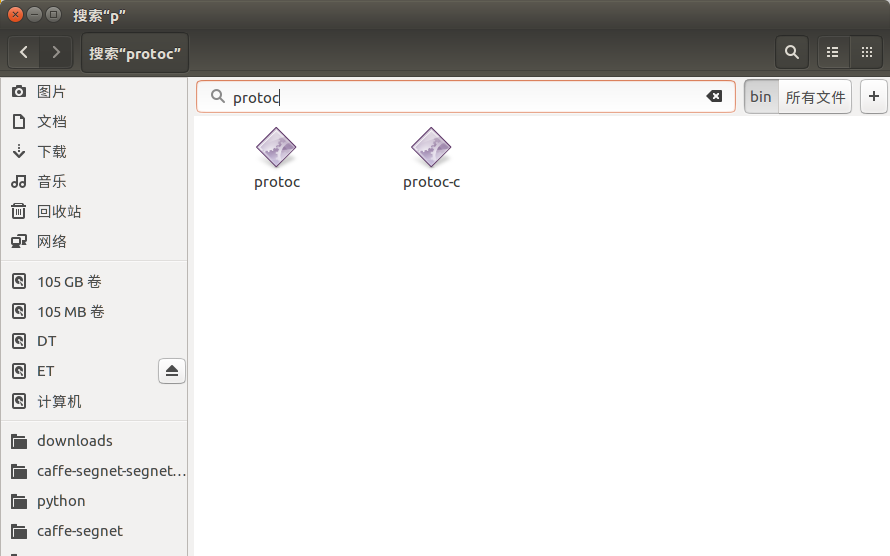The height and width of the screenshot is (556, 890).
Task: Toggle search via the magnifier toolbar button
Action: tap(792, 52)
